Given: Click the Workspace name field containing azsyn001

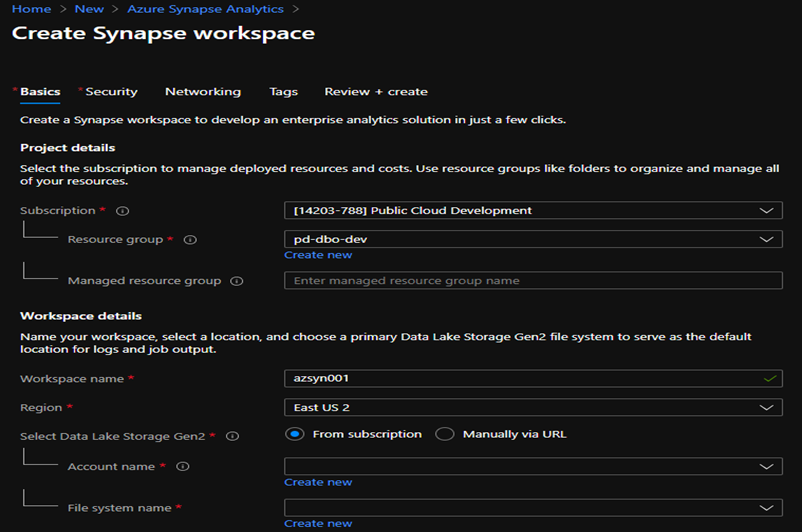Looking at the screenshot, I should click(533, 379).
